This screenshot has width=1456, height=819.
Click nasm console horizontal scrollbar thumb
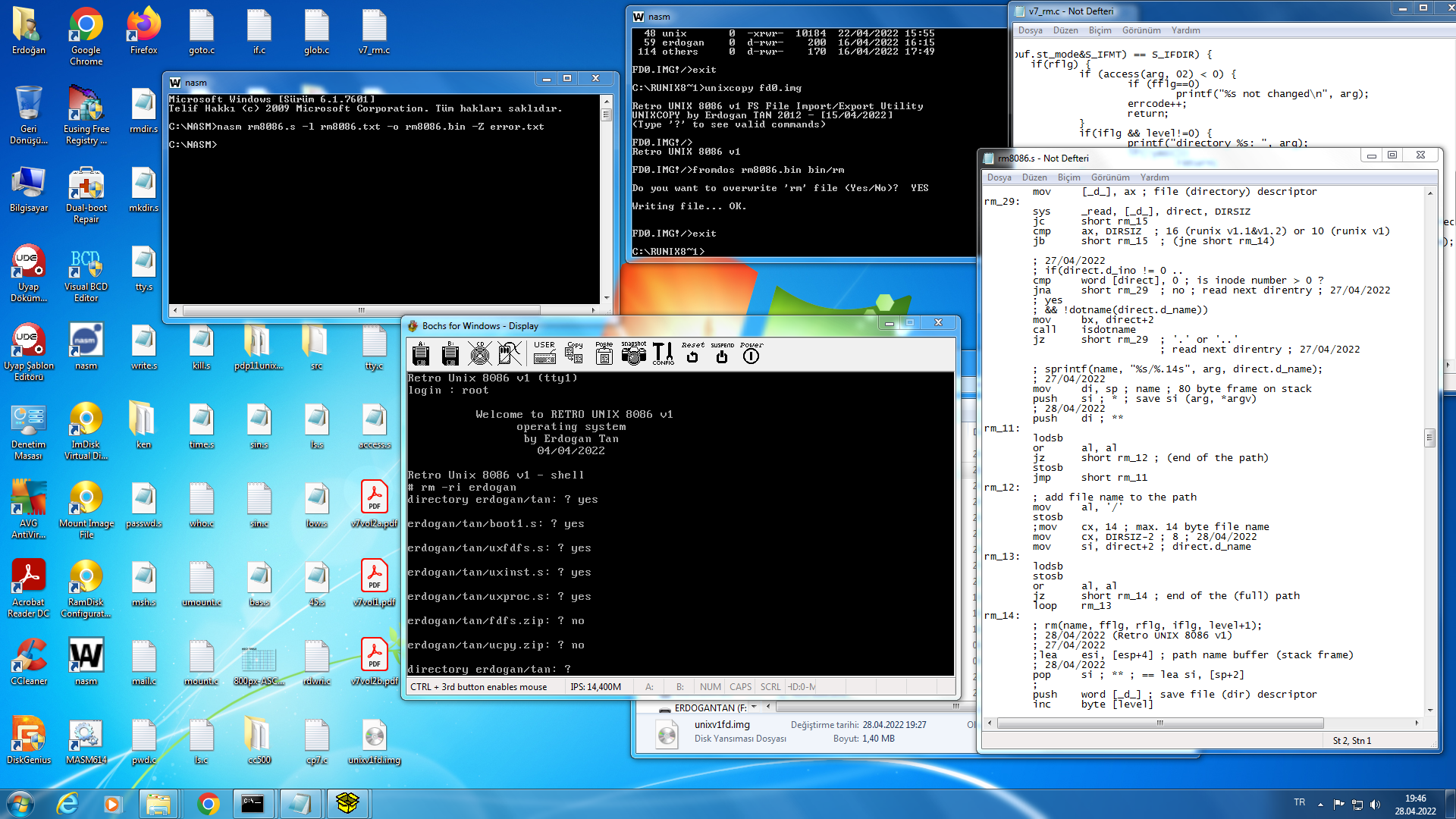coord(361,310)
